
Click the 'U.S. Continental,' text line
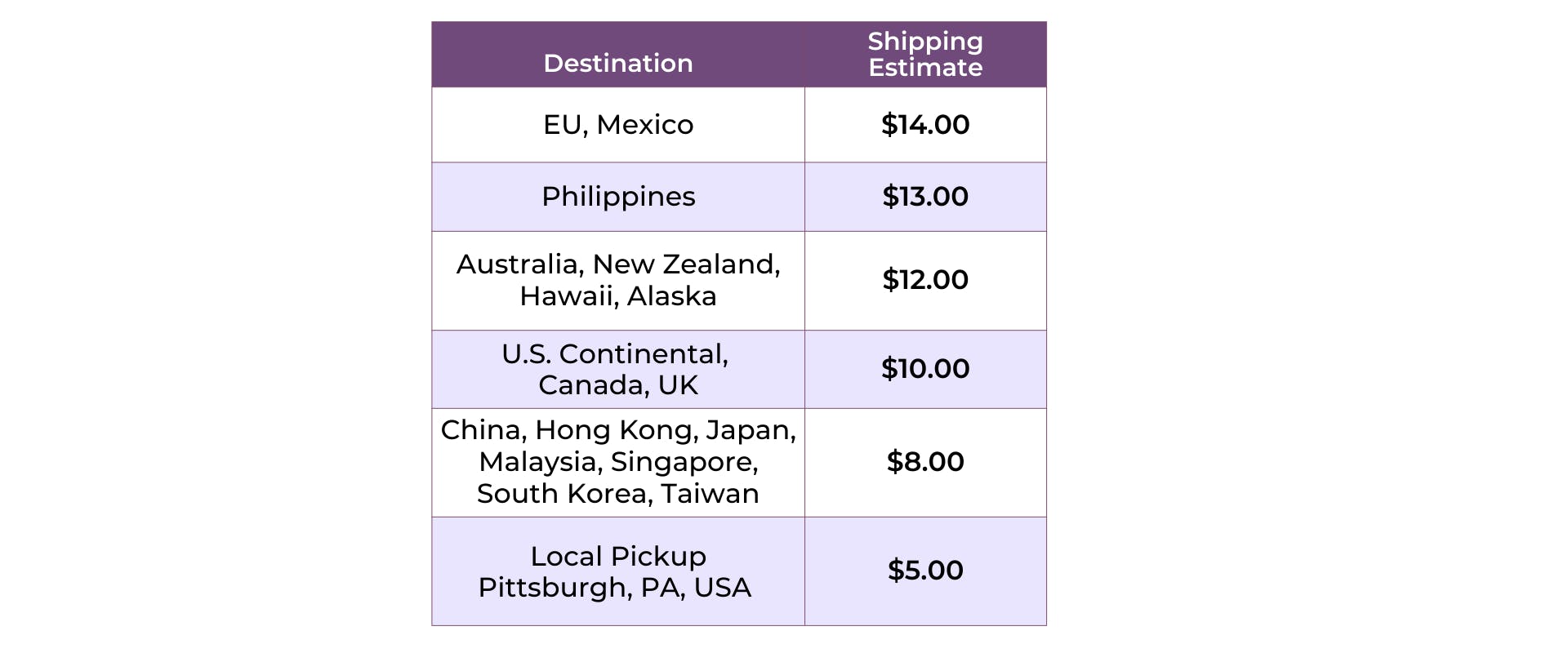tap(615, 354)
